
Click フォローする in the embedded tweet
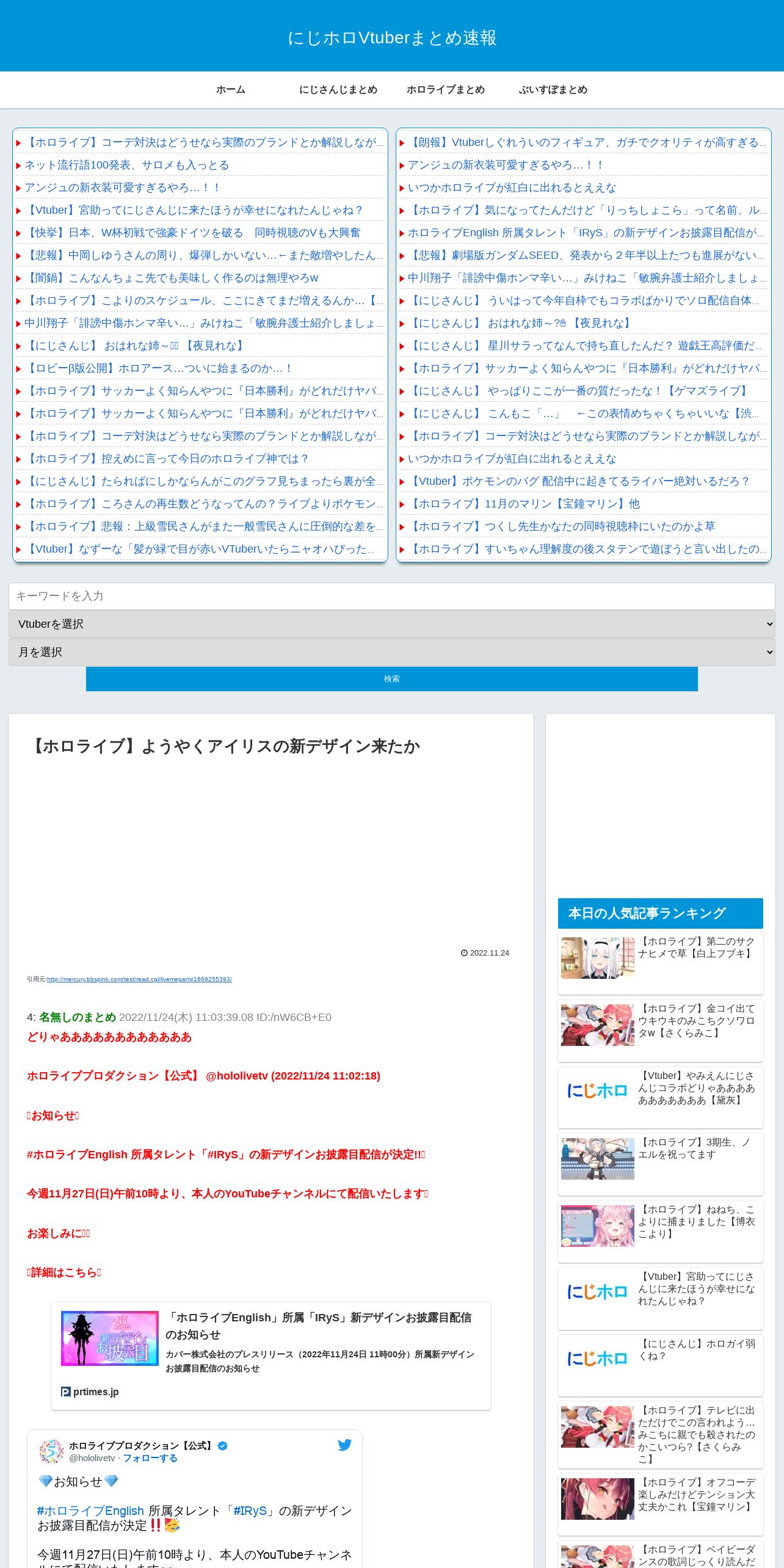coord(150,1457)
